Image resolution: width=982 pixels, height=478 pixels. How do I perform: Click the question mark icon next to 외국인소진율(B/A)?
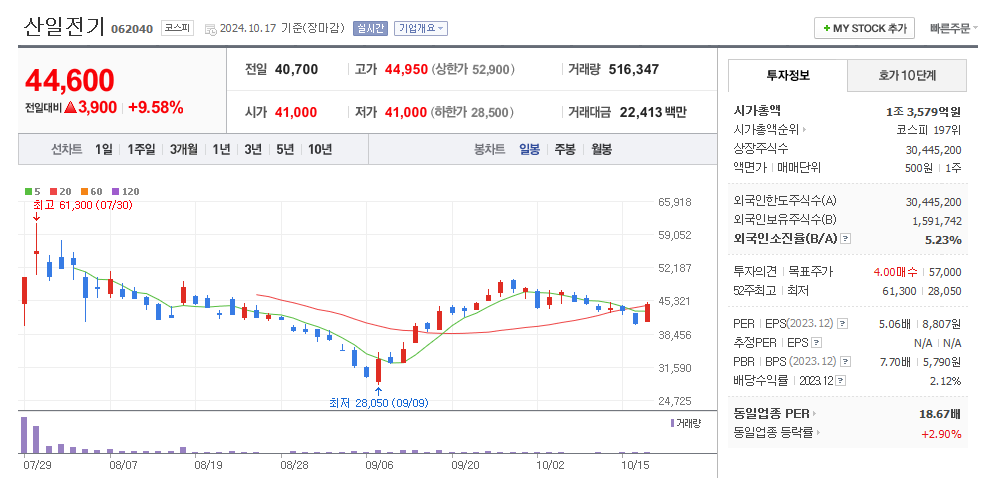[x=846, y=239]
